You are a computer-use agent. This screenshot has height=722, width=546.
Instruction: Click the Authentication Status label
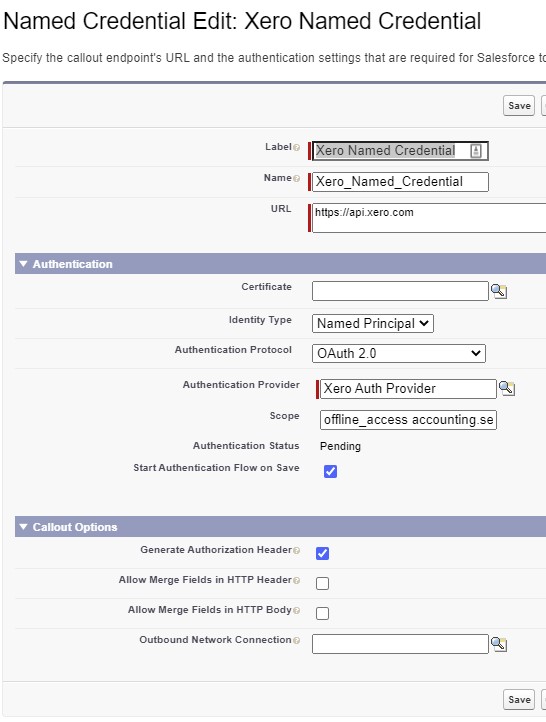pyautogui.click(x=246, y=446)
